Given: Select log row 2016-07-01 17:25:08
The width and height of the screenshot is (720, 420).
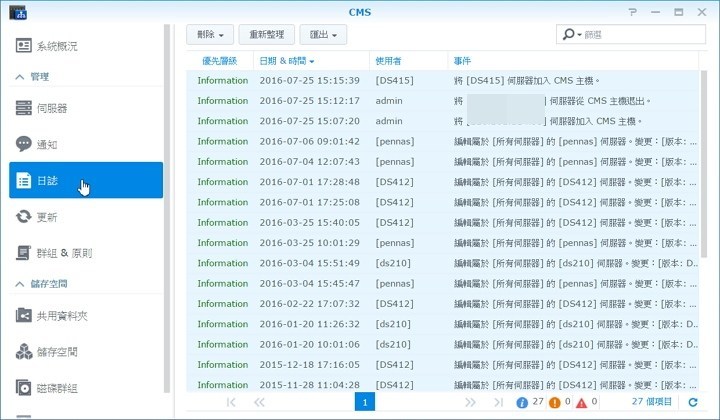Looking at the screenshot, I should pyautogui.click(x=443, y=202).
